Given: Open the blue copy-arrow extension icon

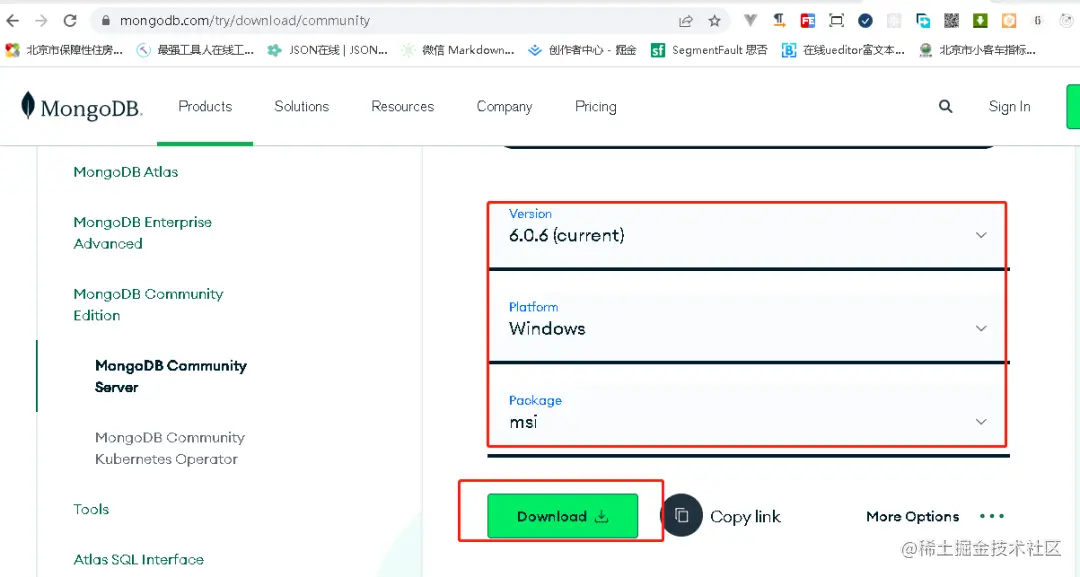Looking at the screenshot, I should pyautogui.click(x=923, y=21).
